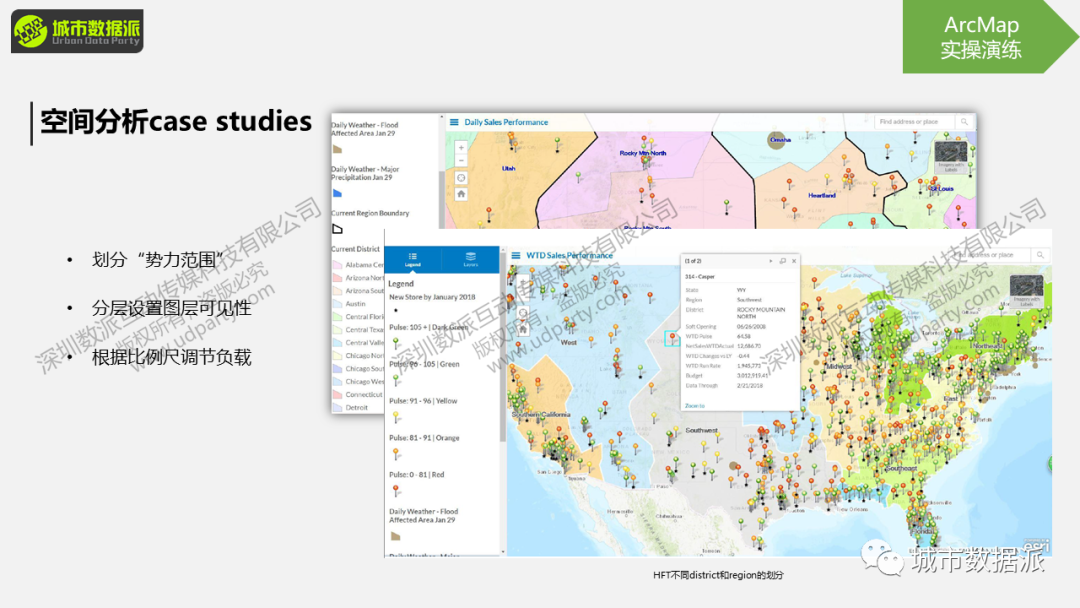
Task: Click the Pulse 105+ Dark Green pin symbol
Action: (396, 343)
